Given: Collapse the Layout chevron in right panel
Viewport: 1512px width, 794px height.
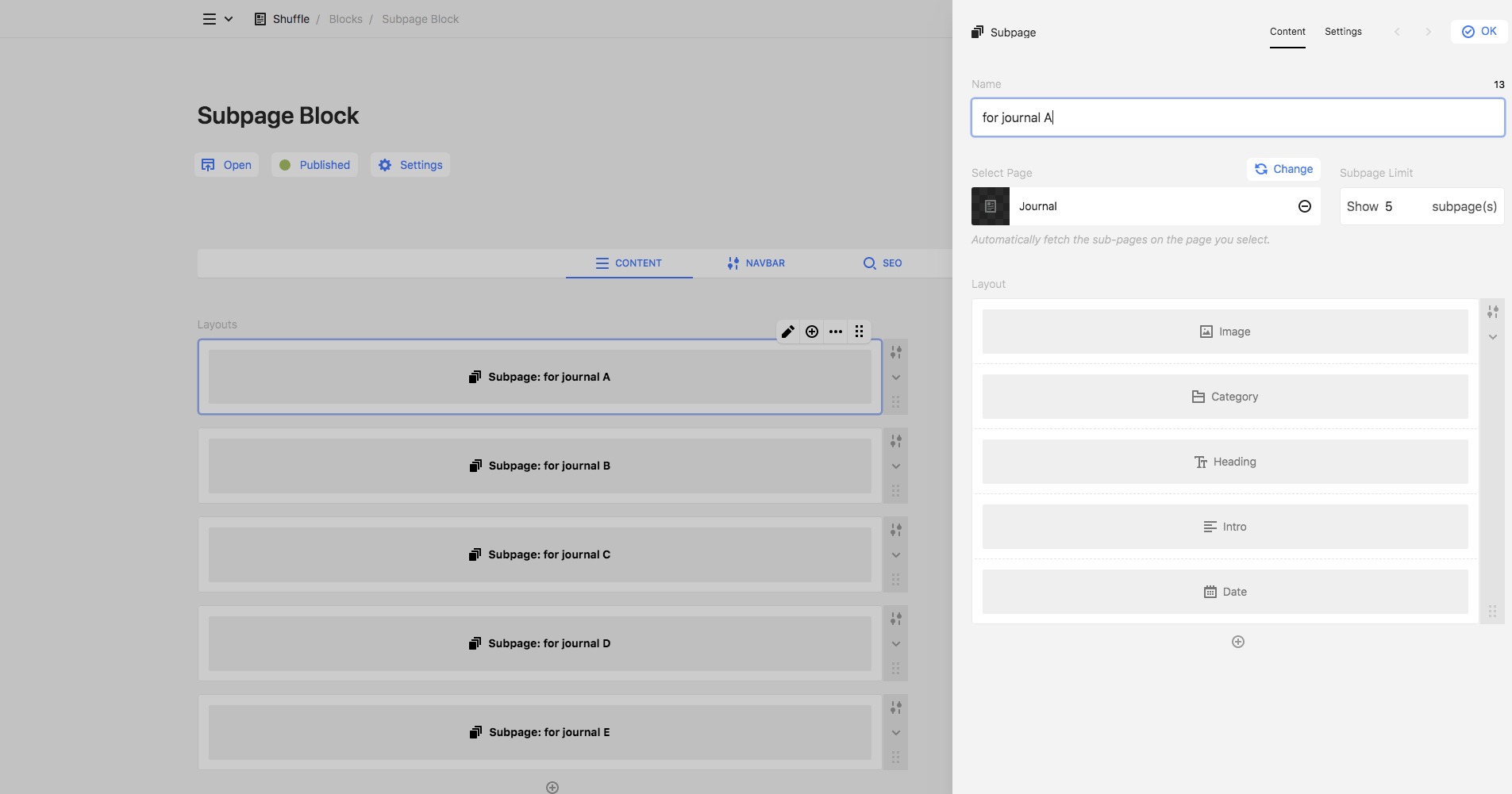Looking at the screenshot, I should (x=1492, y=337).
